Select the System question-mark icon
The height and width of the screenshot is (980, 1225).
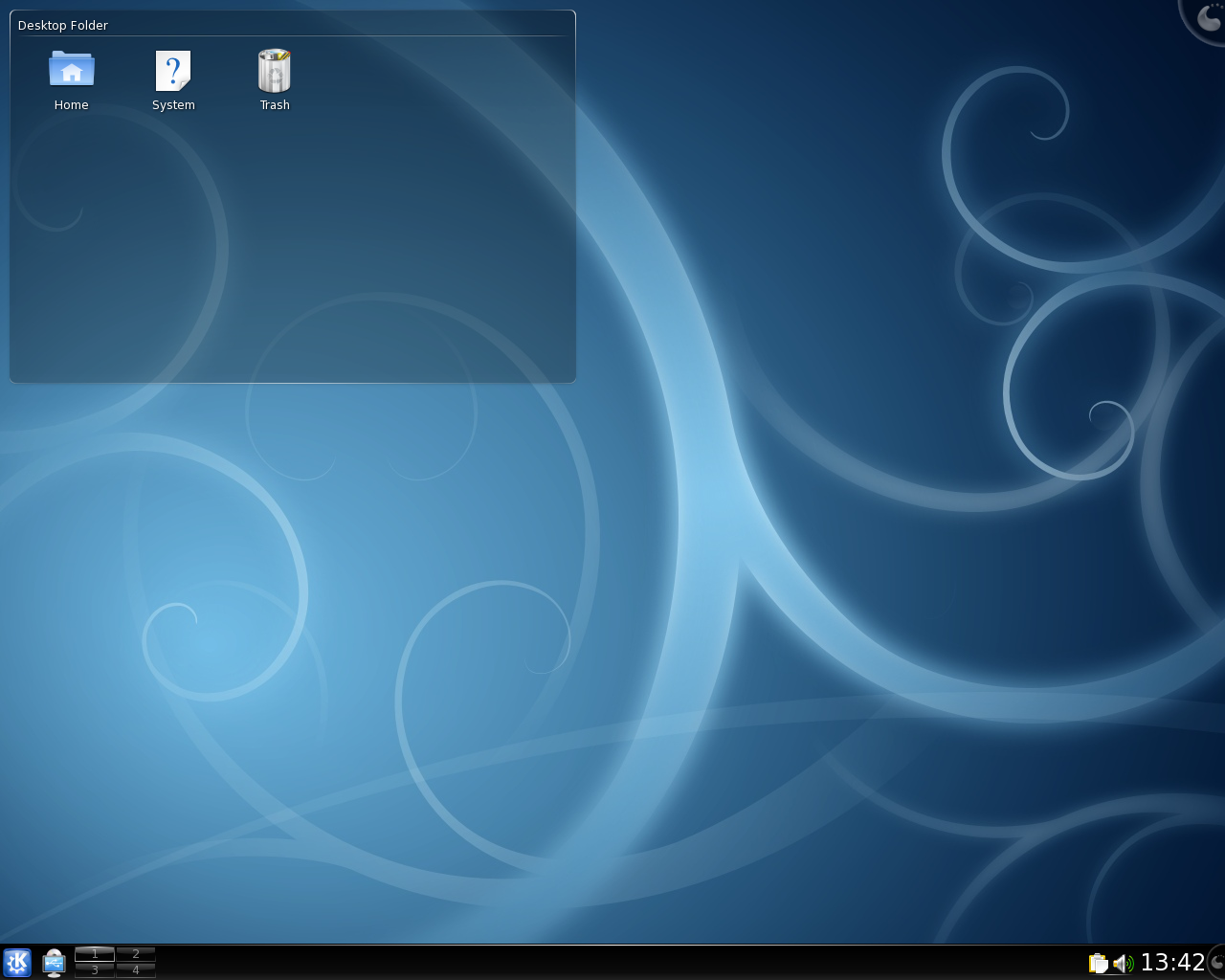pos(173,71)
